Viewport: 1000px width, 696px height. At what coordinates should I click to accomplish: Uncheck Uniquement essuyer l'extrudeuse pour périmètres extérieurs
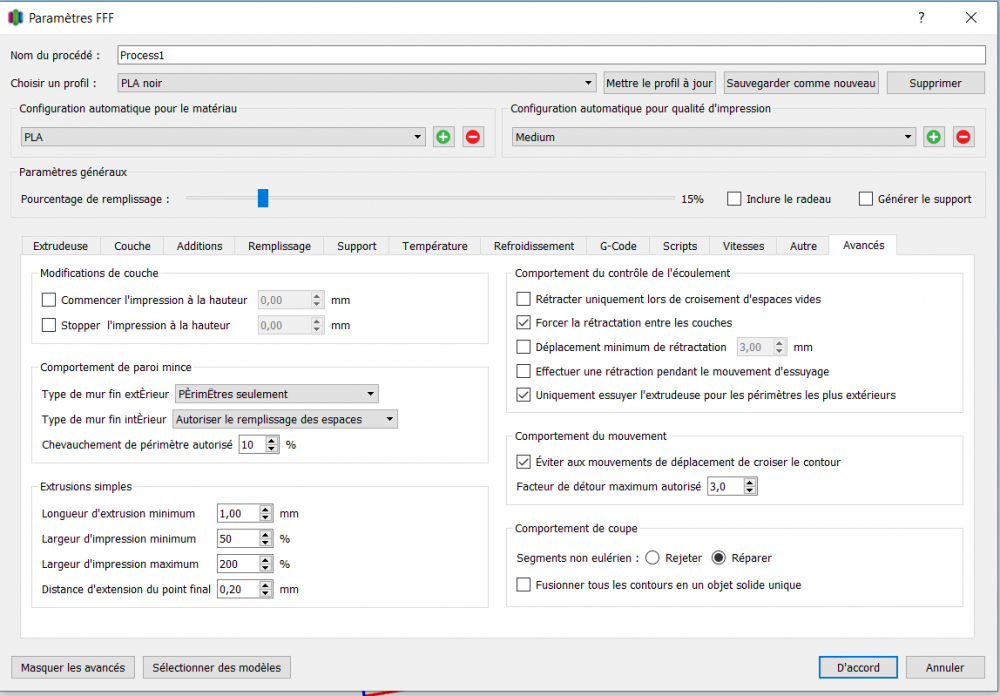tap(524, 395)
